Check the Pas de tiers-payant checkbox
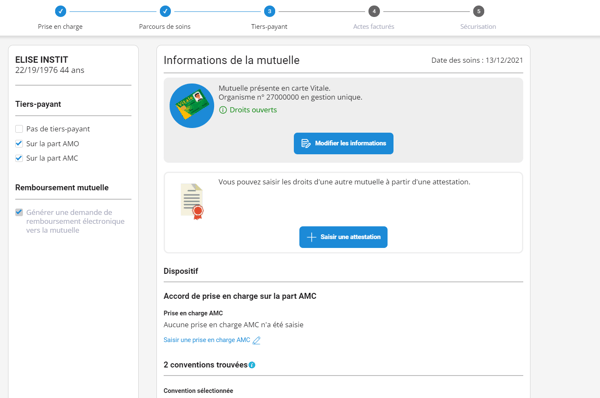The height and width of the screenshot is (398, 600). [19, 129]
